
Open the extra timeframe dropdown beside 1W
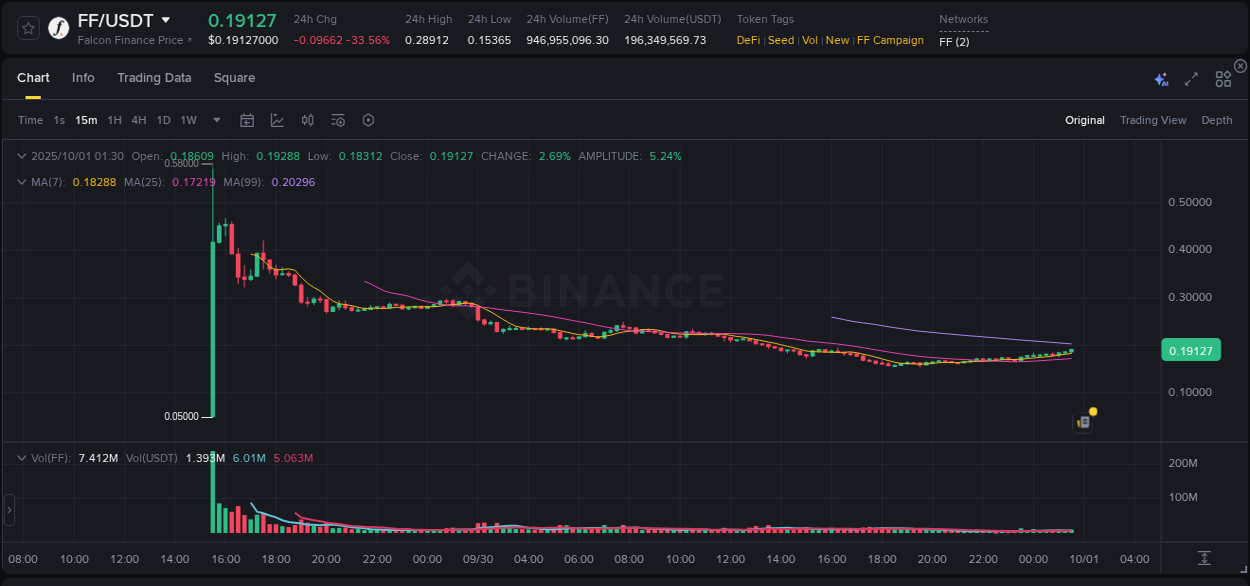215,120
